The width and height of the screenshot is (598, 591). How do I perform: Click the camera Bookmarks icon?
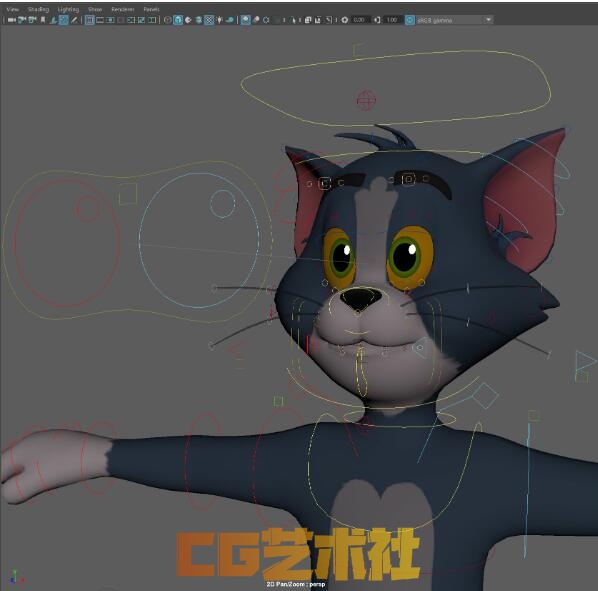tap(43, 20)
